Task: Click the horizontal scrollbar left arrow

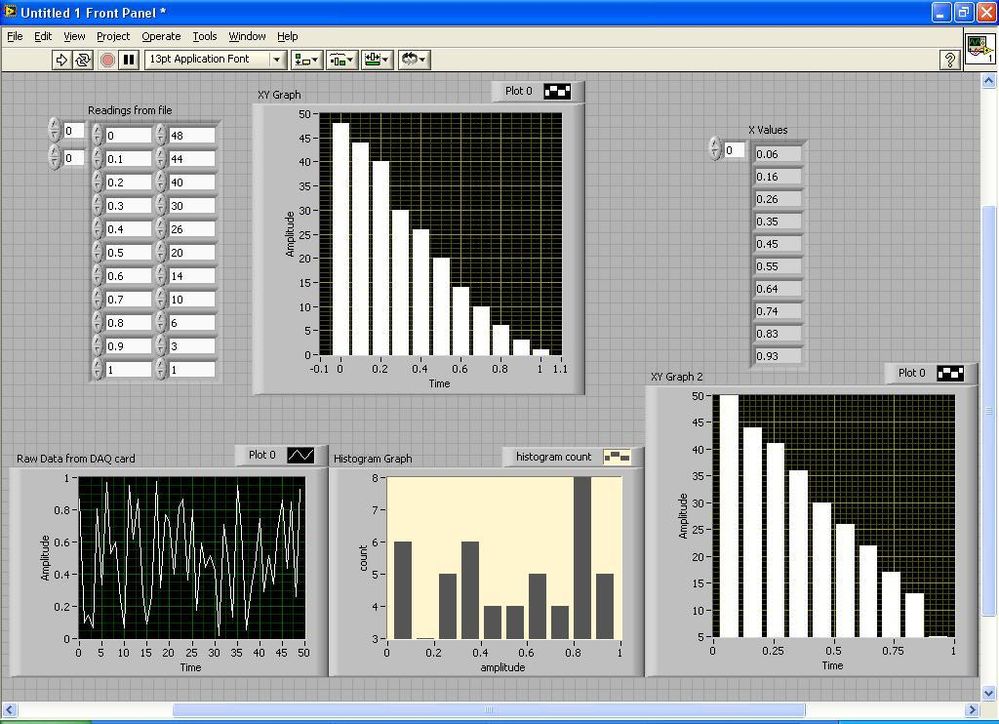Action: point(9,709)
